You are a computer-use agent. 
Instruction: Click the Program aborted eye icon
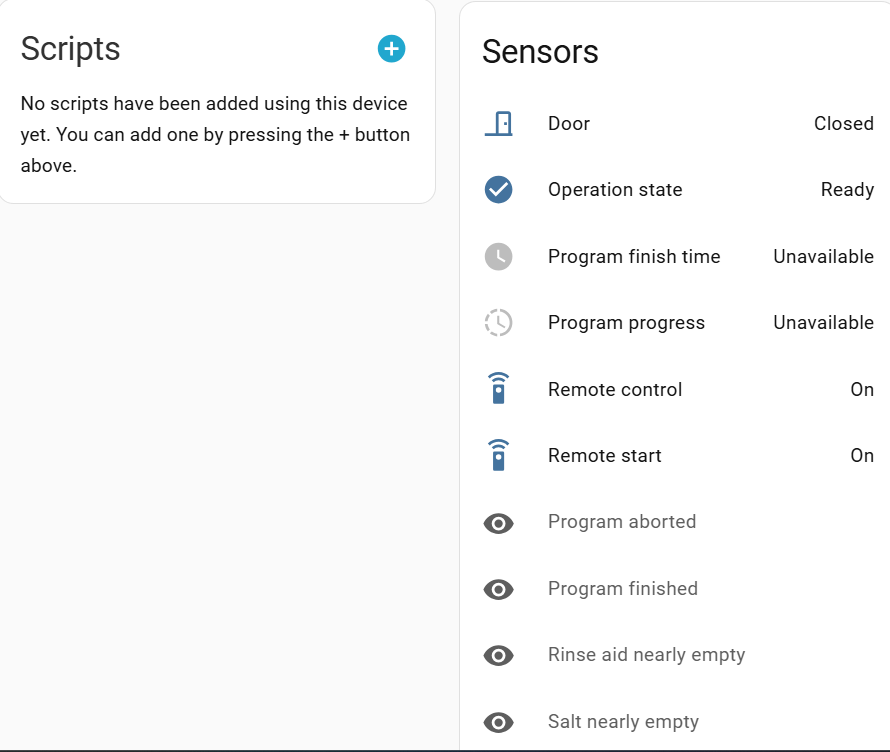pos(498,522)
